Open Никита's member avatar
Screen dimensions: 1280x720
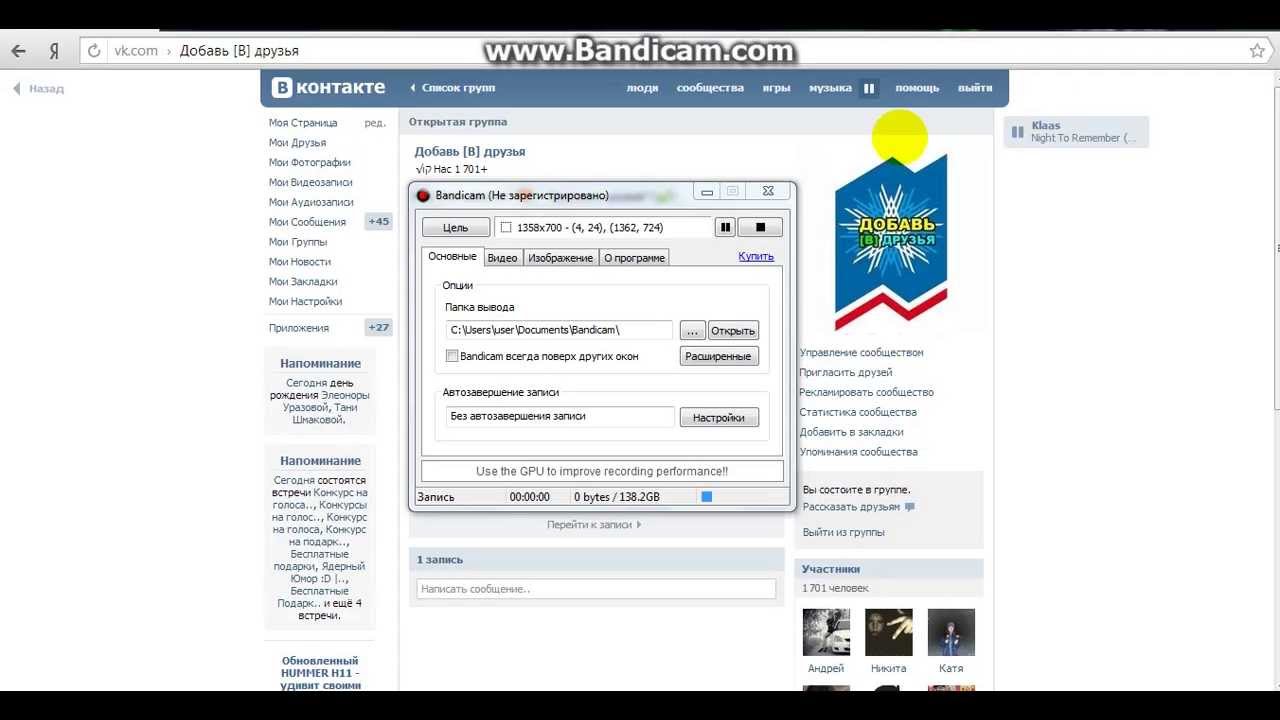pyautogui.click(x=888, y=632)
